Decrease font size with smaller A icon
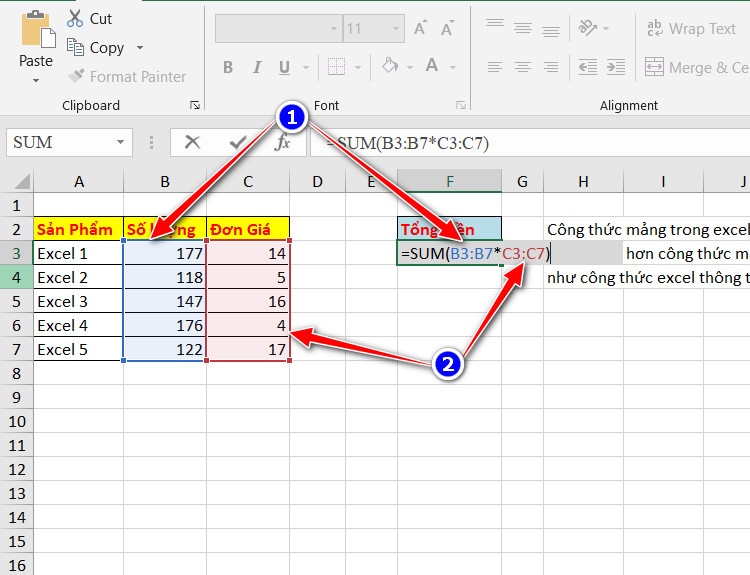Viewport: 750px width, 575px height. [x=447, y=28]
